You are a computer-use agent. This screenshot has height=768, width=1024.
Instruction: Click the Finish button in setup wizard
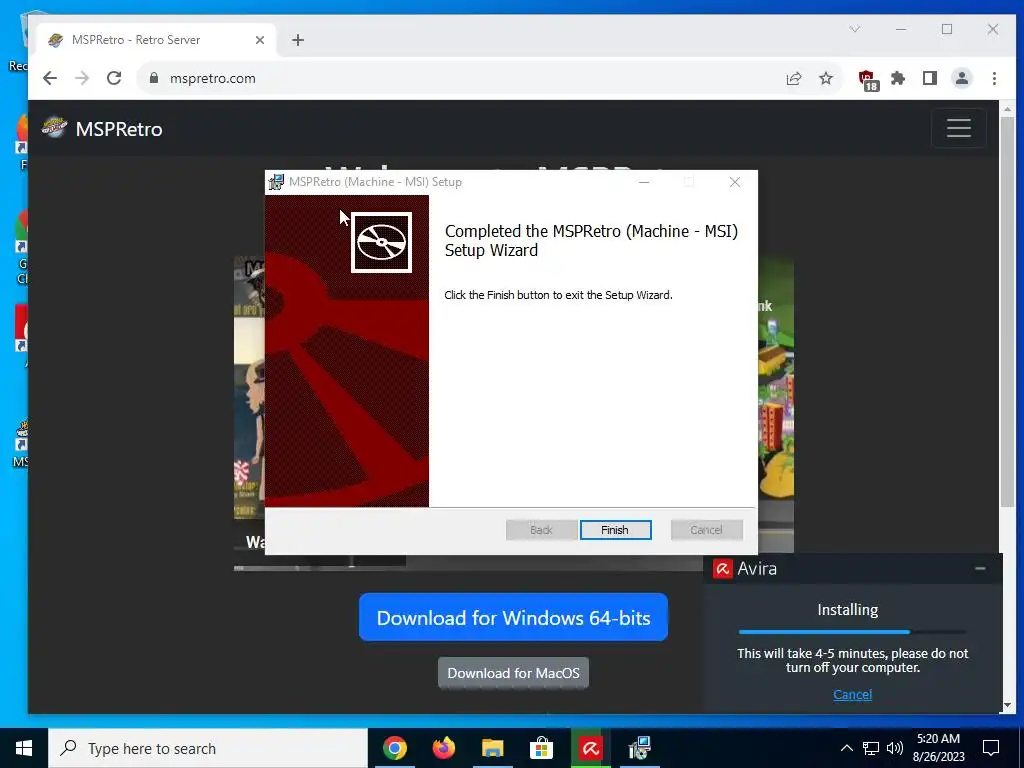[615, 530]
